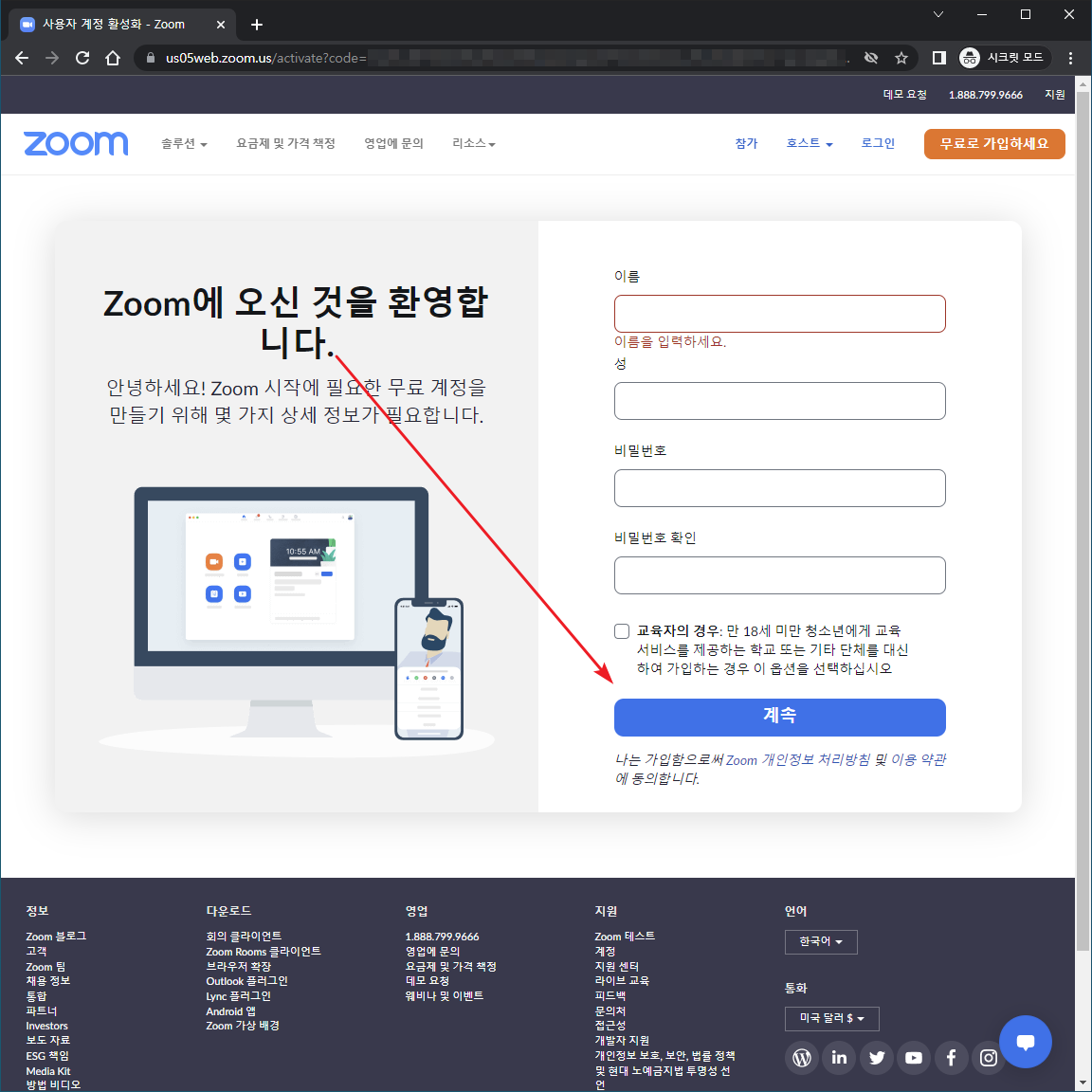Click the third-party cookie blocked eye icon
The image size is (1092, 1092).
[x=870, y=58]
